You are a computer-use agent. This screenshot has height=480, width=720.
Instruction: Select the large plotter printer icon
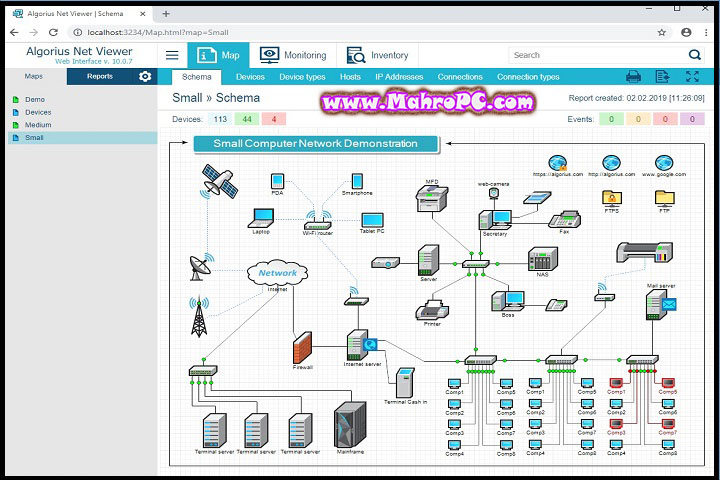pos(645,252)
